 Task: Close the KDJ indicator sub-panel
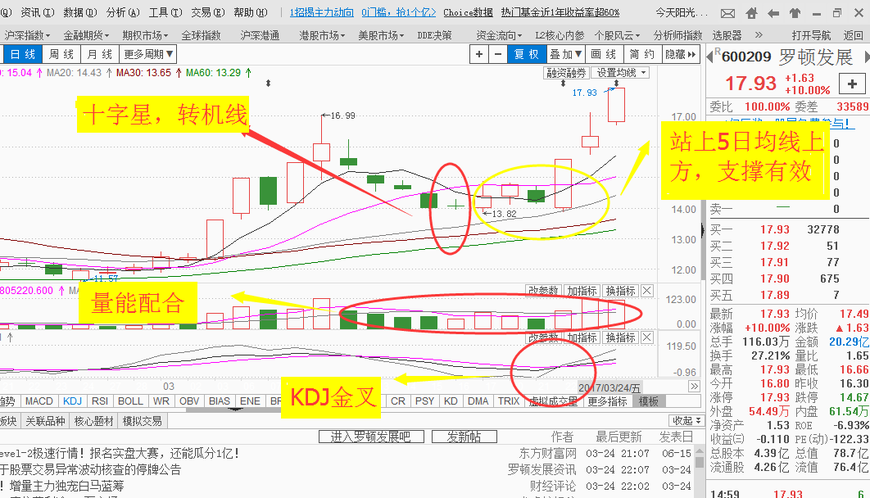(647, 337)
